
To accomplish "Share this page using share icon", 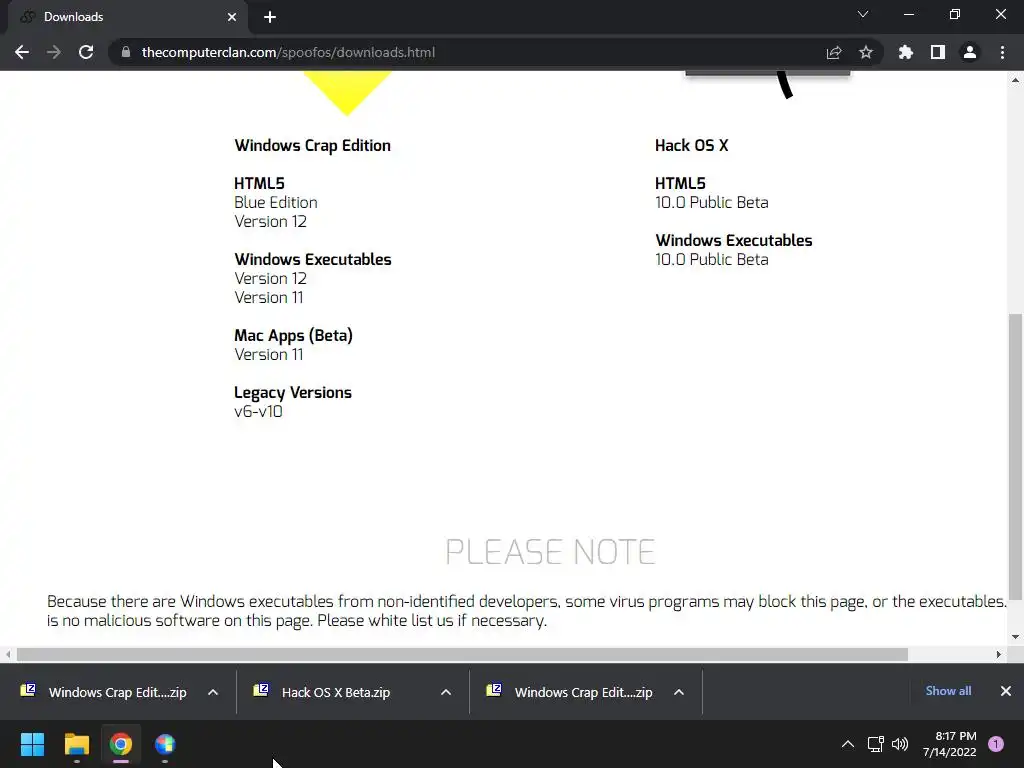I will 834,52.
